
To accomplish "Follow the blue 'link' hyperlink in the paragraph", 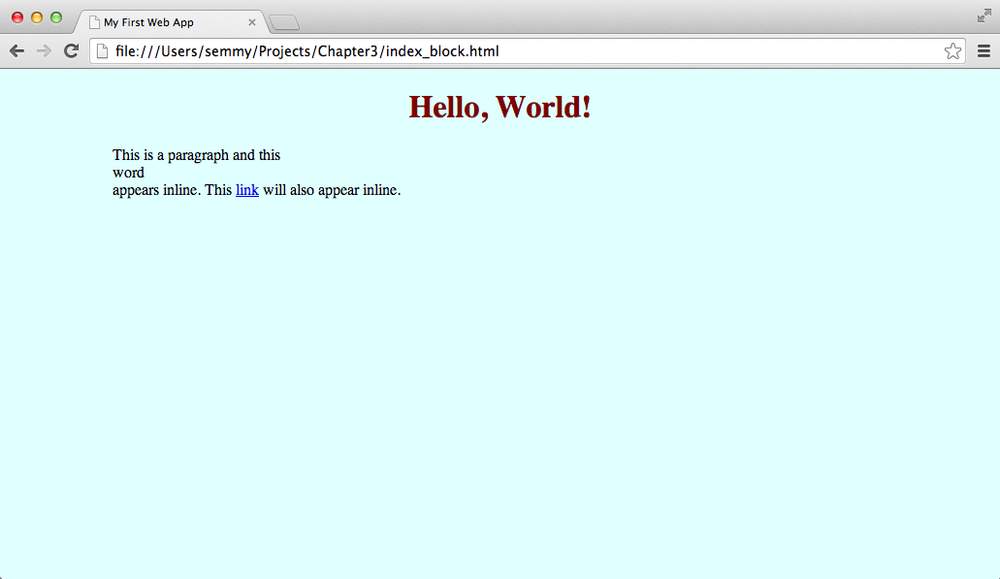I will [247, 190].
